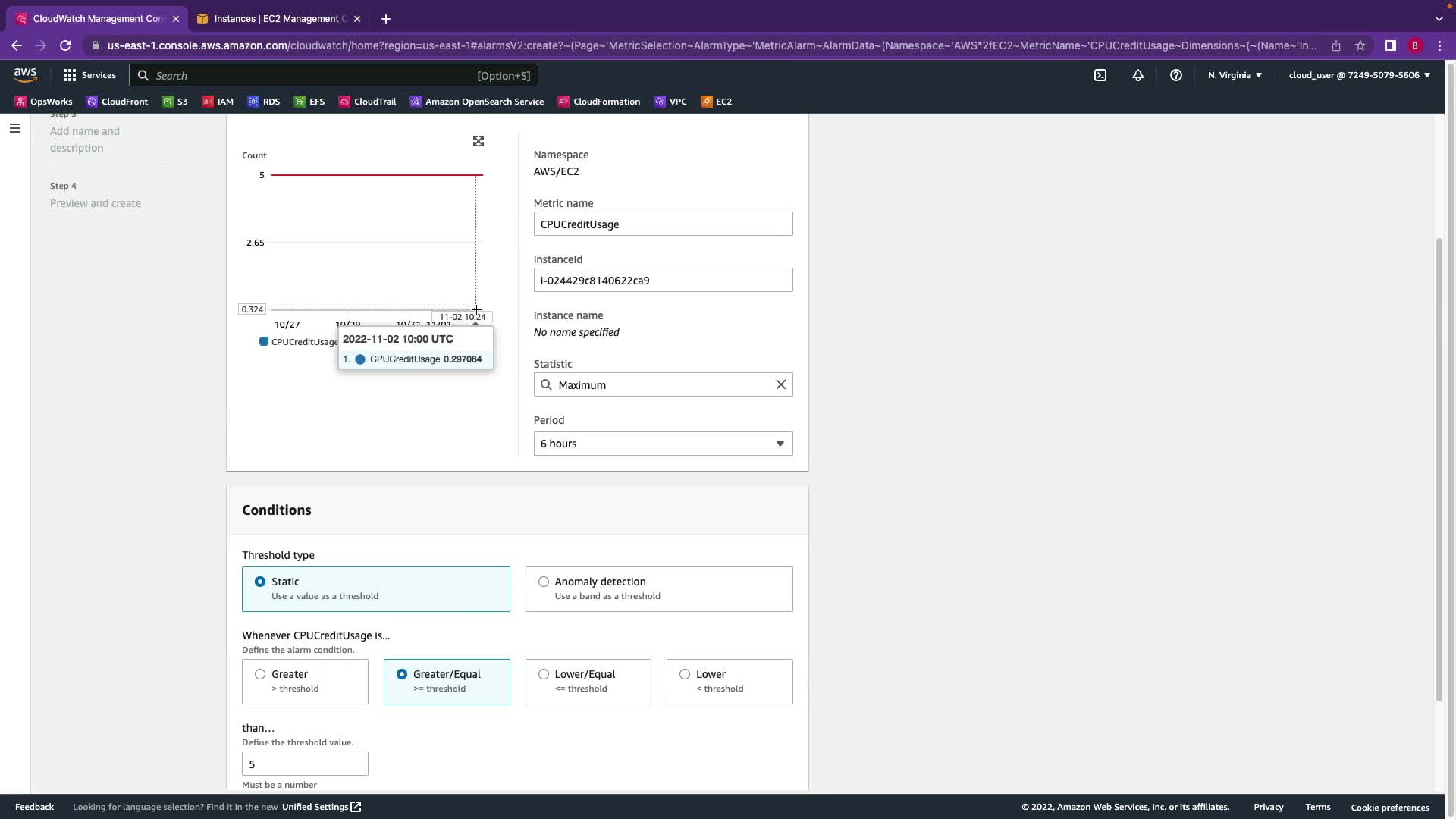Screen dimensions: 1456x819
Task: Click the CPUCreditUsage legend color swatch
Action: tap(264, 342)
